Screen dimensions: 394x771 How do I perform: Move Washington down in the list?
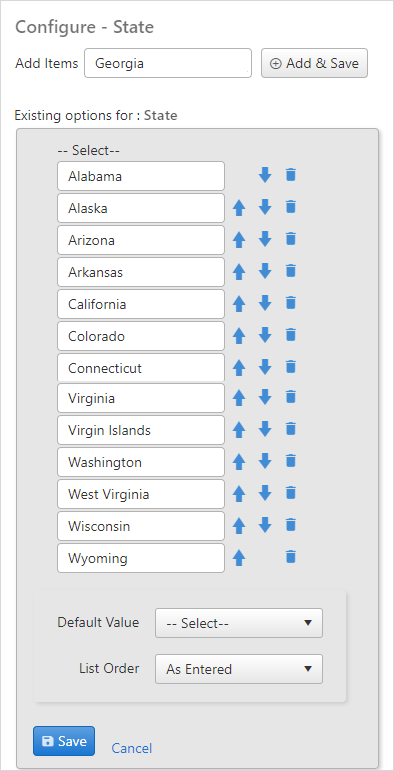tap(265, 461)
